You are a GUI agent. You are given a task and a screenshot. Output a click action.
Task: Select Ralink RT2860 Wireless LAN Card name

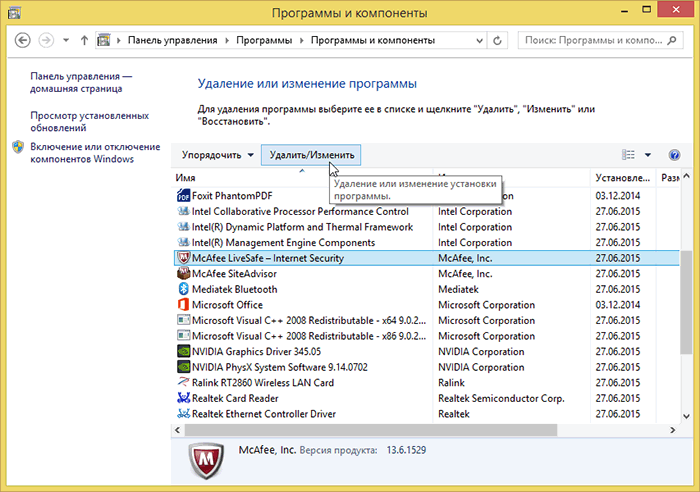tap(263, 383)
